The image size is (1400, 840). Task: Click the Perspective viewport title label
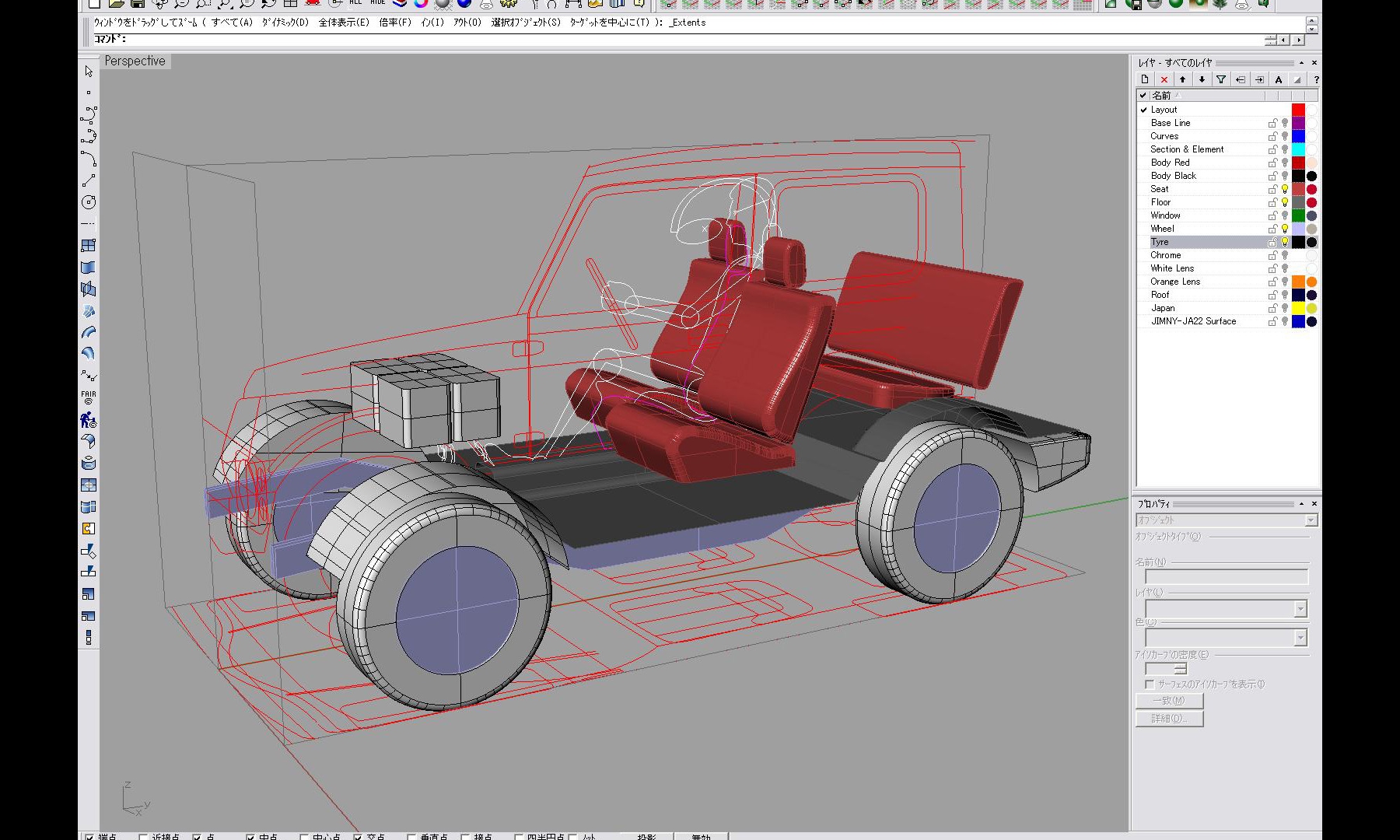click(135, 61)
